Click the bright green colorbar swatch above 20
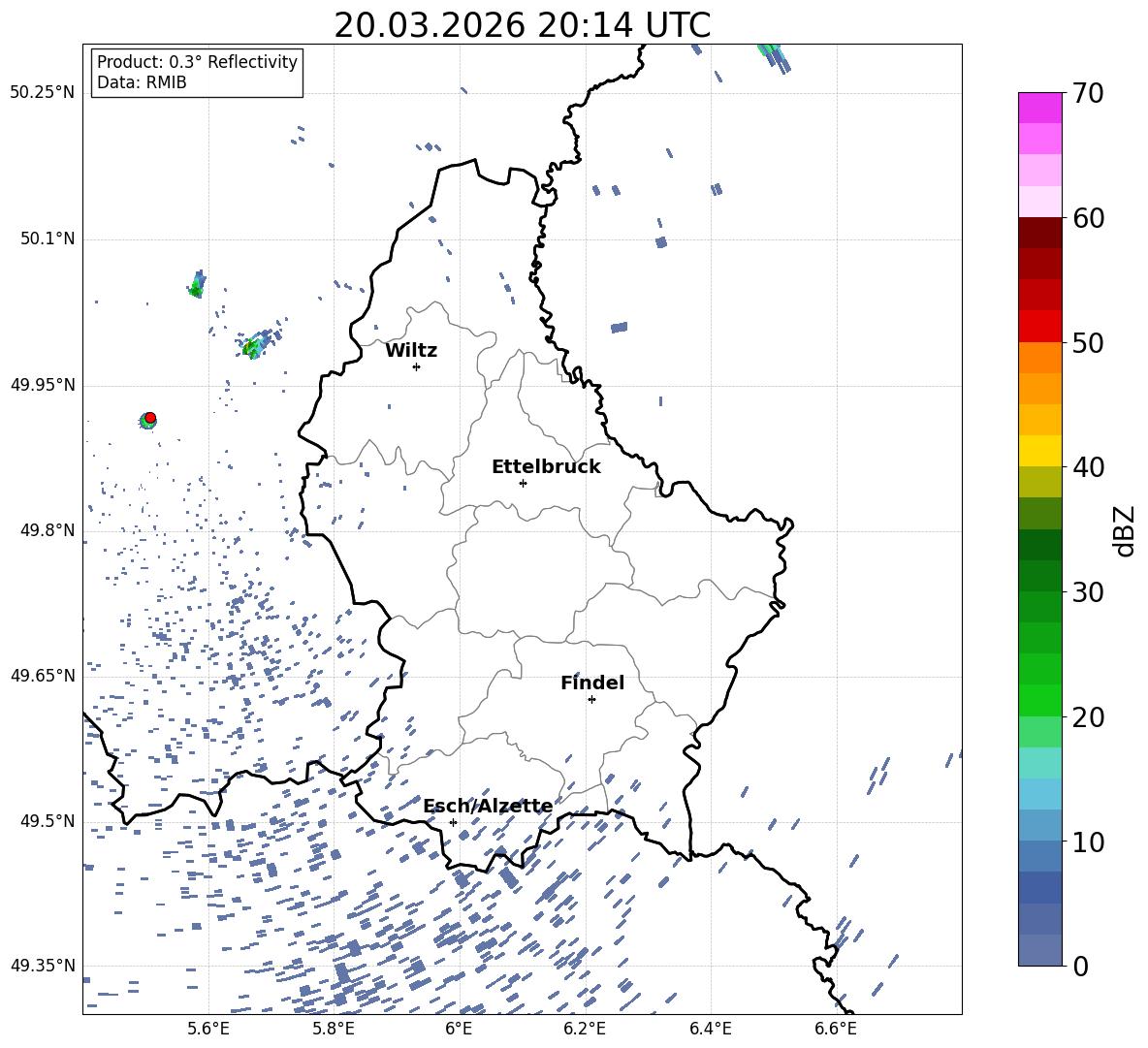This screenshot has height=1048, width=1148. tap(1039, 700)
